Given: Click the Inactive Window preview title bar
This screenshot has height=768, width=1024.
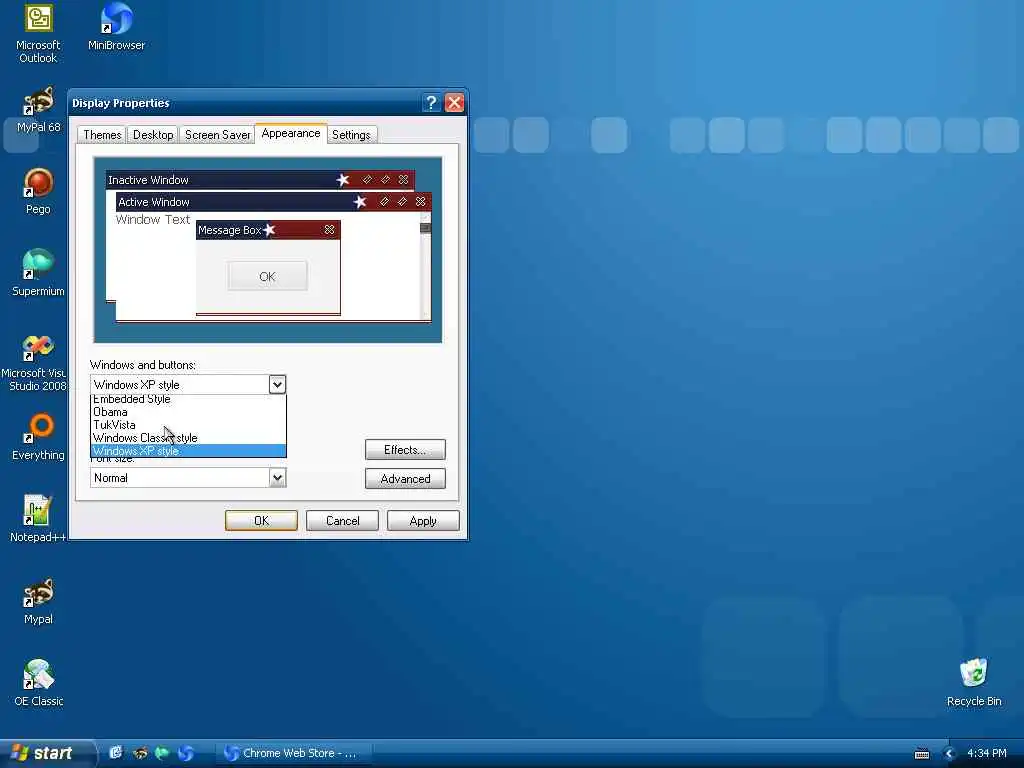Looking at the screenshot, I should [x=260, y=180].
